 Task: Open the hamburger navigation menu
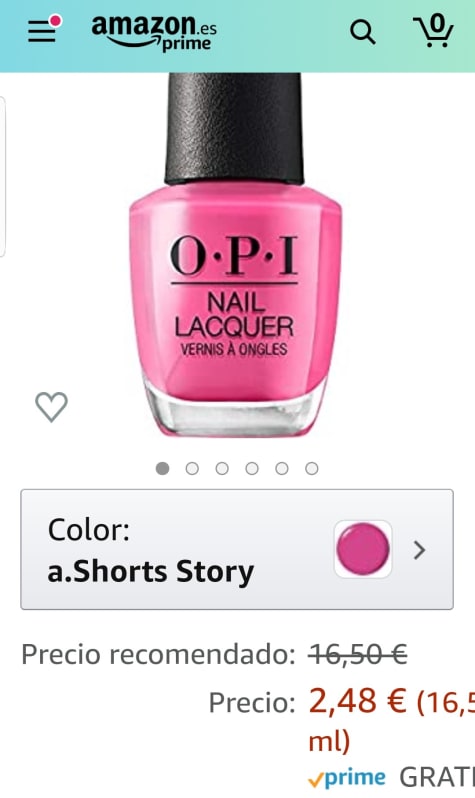tap(42, 32)
